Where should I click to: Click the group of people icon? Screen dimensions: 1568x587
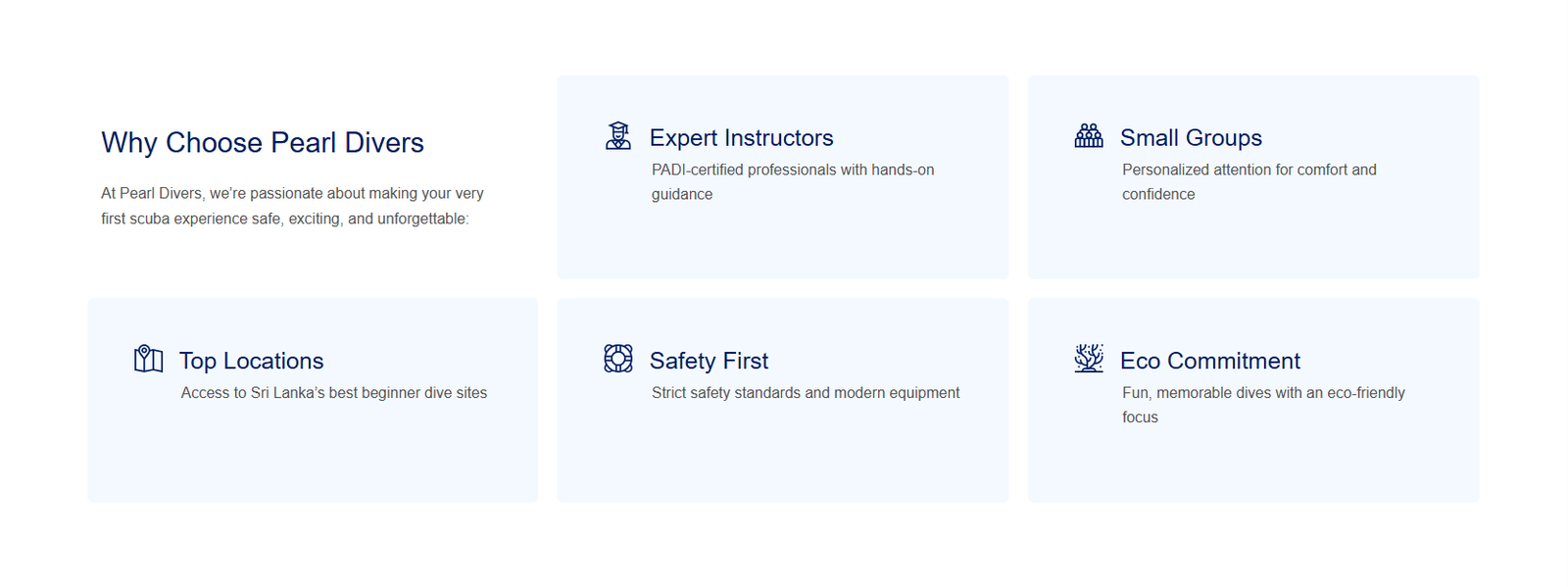1089,136
